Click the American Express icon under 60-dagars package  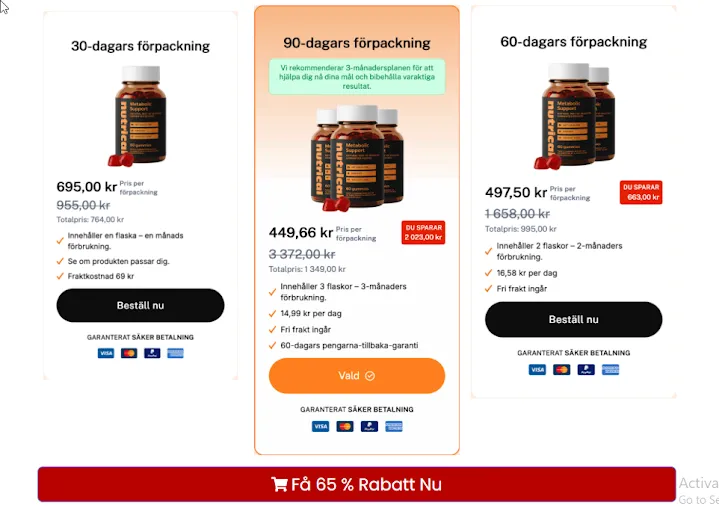click(610, 370)
